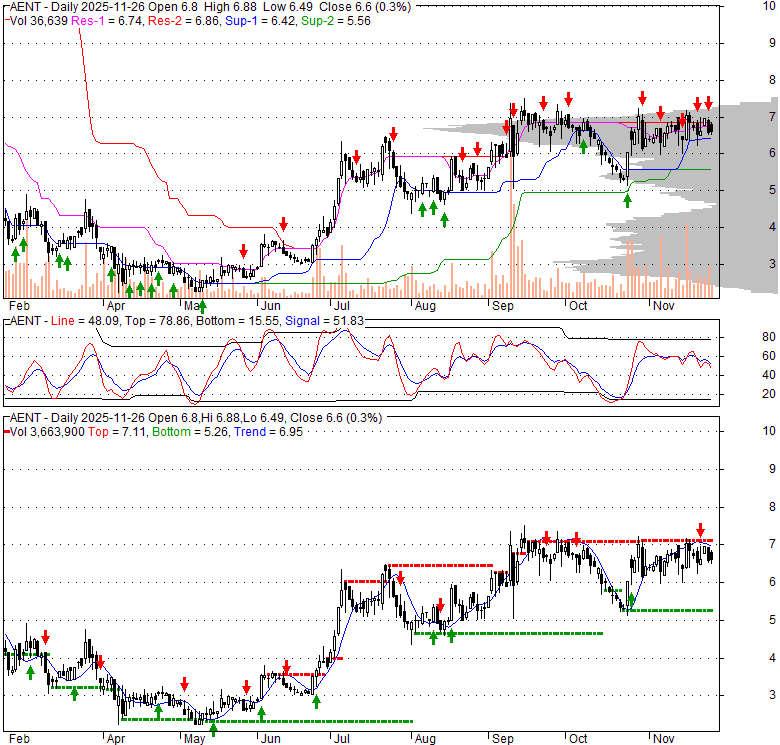Click the top chart's AENT Daily title line
This screenshot has height=745, width=780.
pyautogui.click(x=210, y=7)
